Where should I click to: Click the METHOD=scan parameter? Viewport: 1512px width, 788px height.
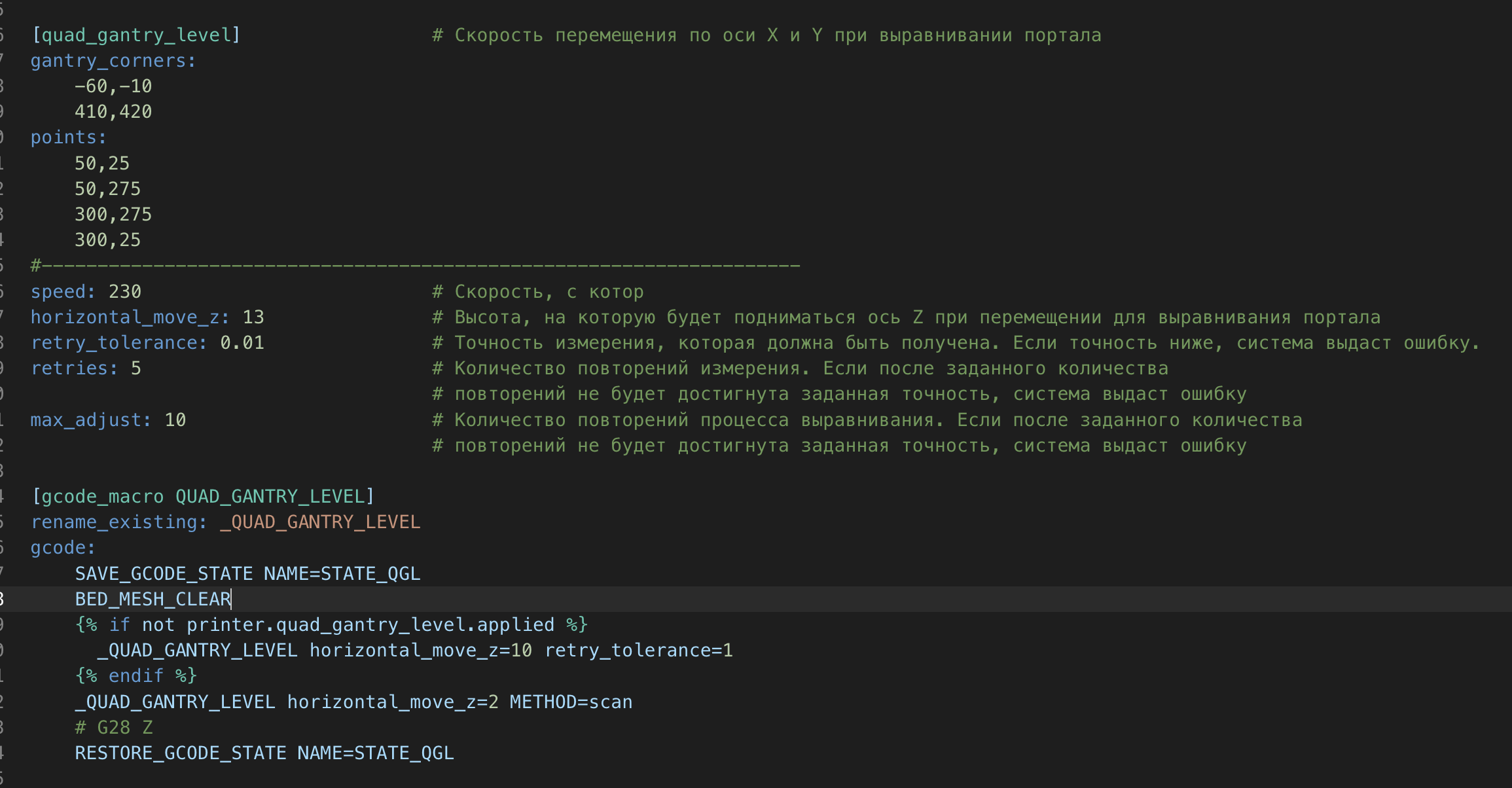point(571,702)
